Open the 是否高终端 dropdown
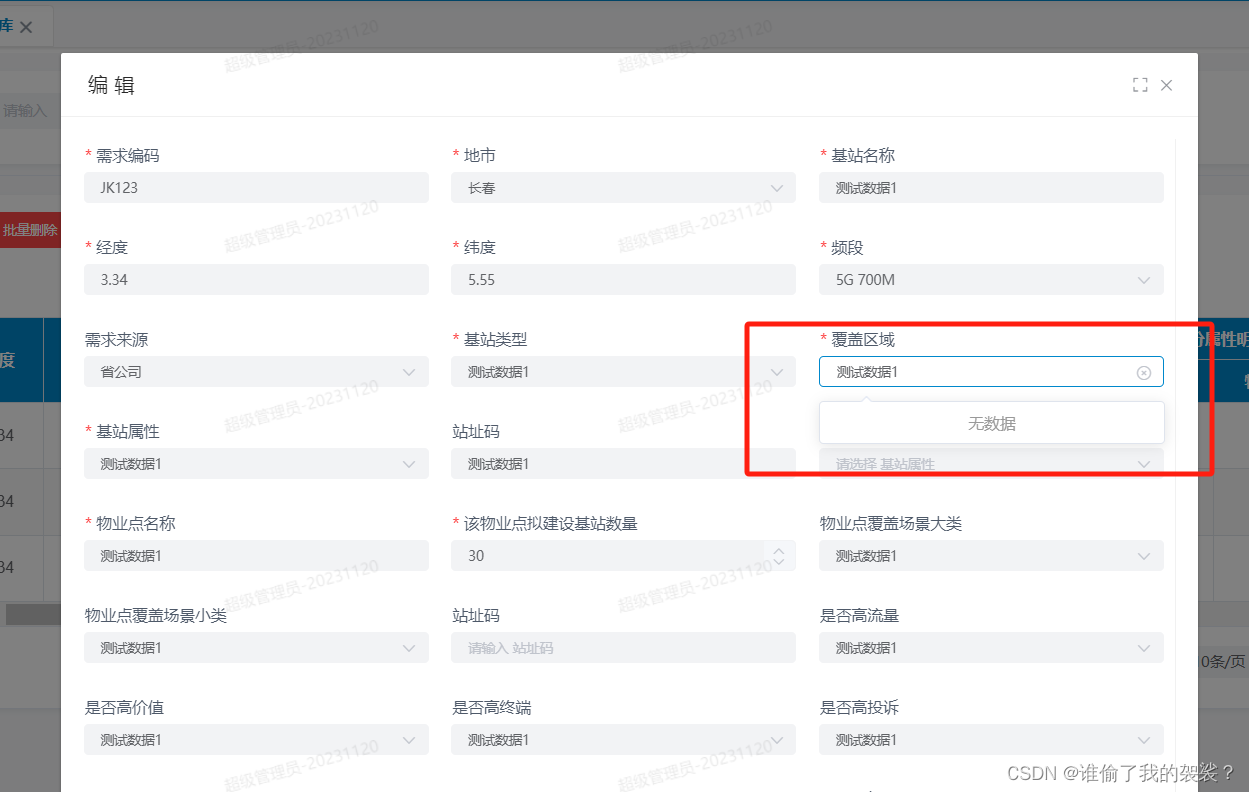Image resolution: width=1249 pixels, height=792 pixels. tap(624, 740)
